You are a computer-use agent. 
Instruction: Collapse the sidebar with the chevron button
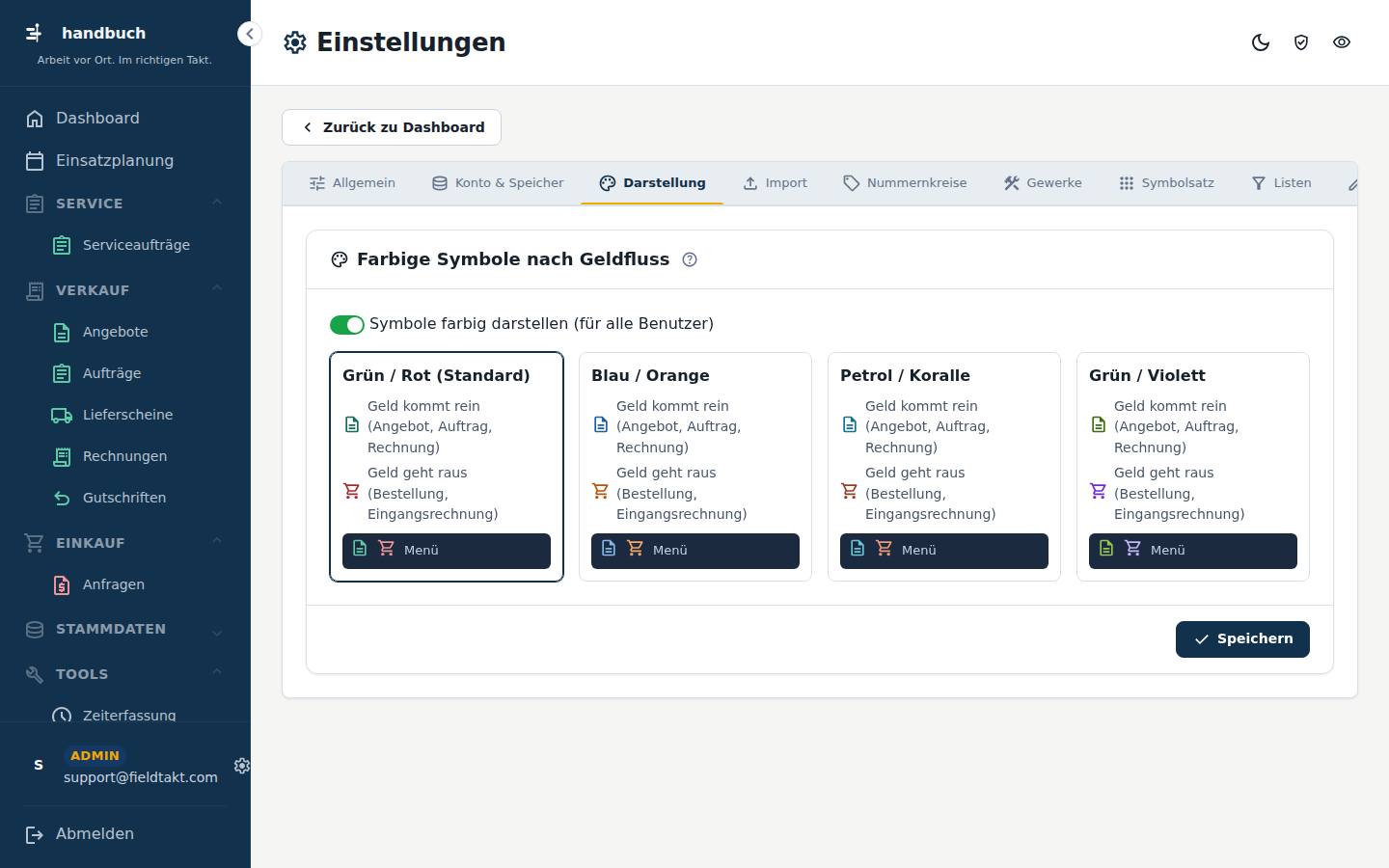(x=250, y=34)
